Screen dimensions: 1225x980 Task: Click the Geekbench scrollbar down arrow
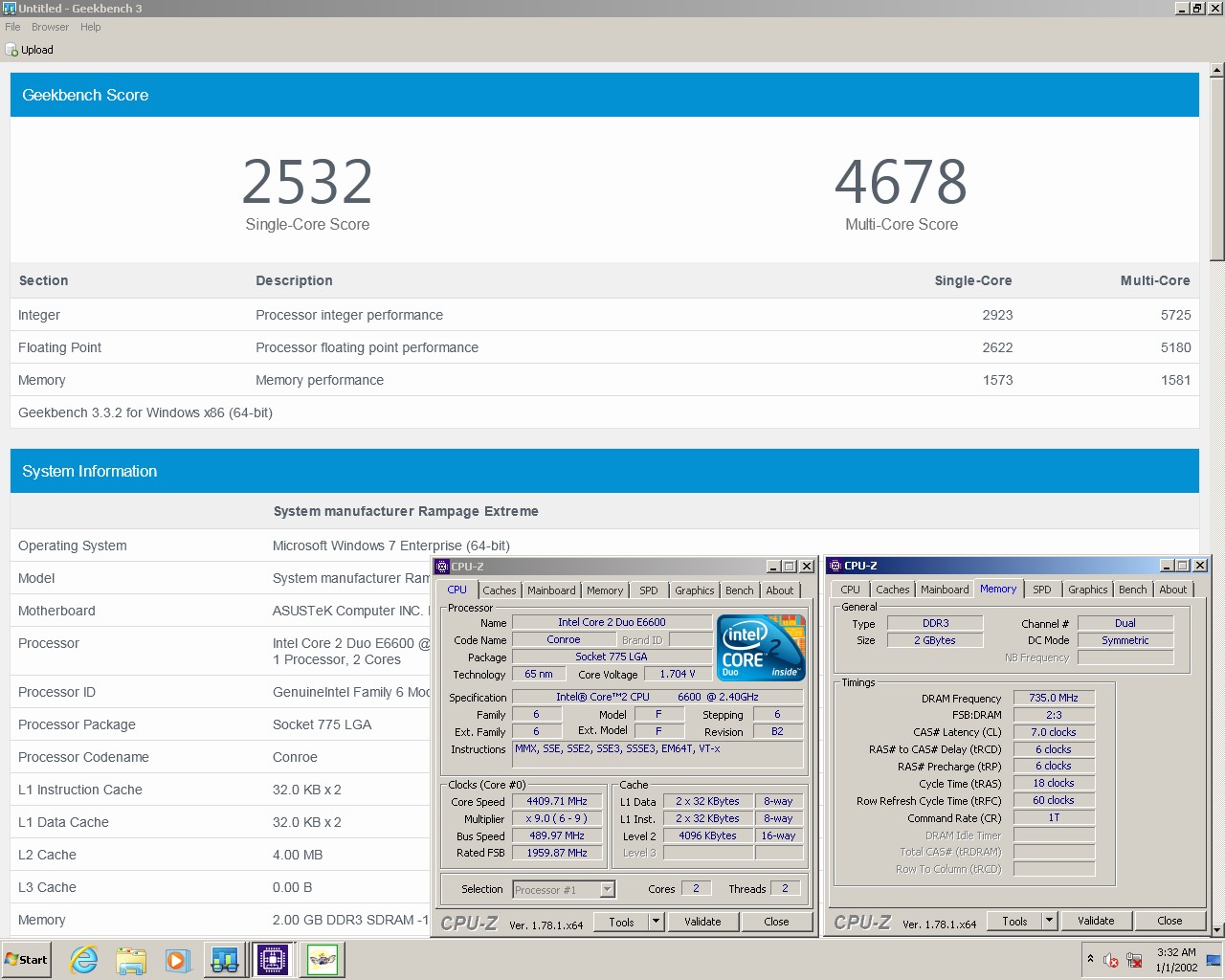tap(1216, 930)
